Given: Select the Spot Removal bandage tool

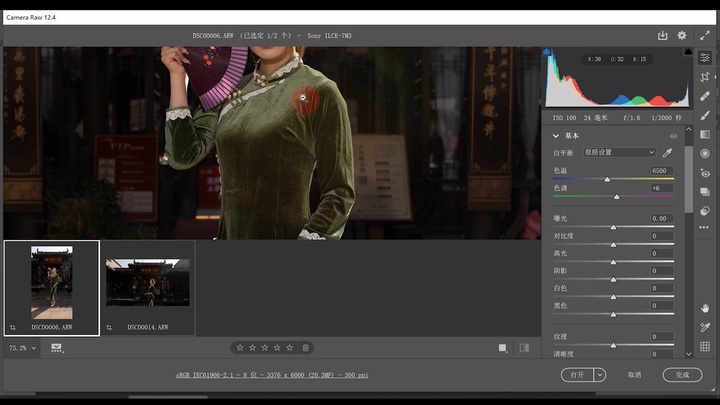Looking at the screenshot, I should click(x=705, y=96).
